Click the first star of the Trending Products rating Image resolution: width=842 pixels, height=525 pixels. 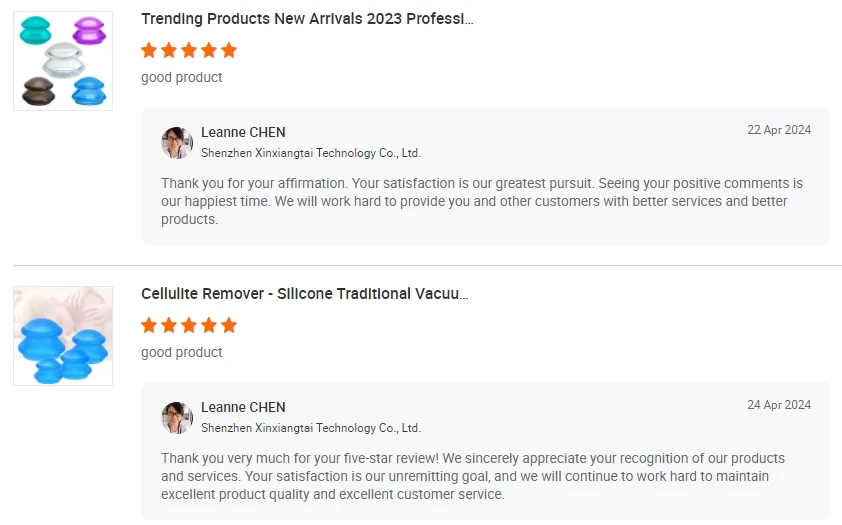149,50
